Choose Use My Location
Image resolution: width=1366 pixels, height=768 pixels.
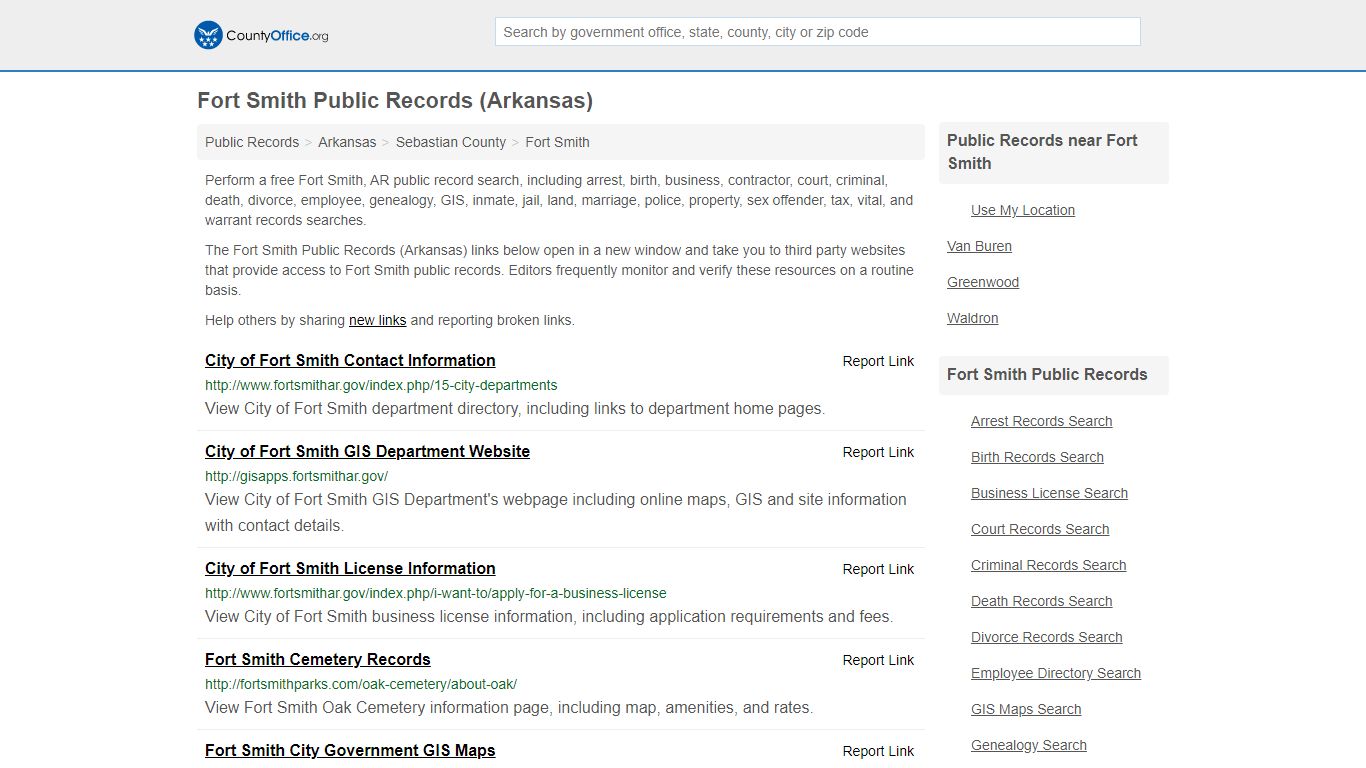click(x=1023, y=210)
